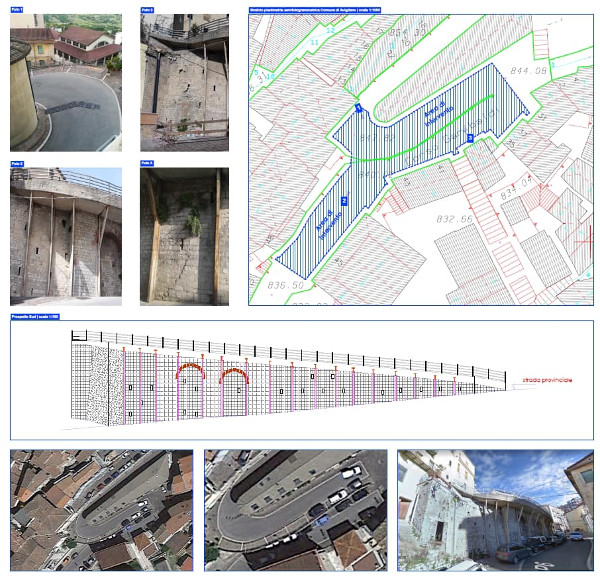The height and width of the screenshot is (576, 600).
Task: Open the bottom-right street view photo
Action: pyautogui.click(x=494, y=510)
